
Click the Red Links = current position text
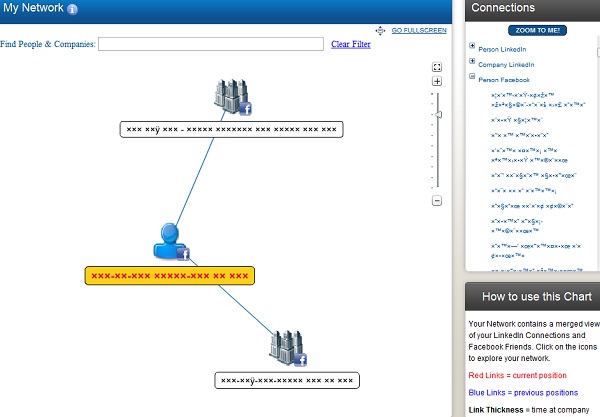pos(517,375)
